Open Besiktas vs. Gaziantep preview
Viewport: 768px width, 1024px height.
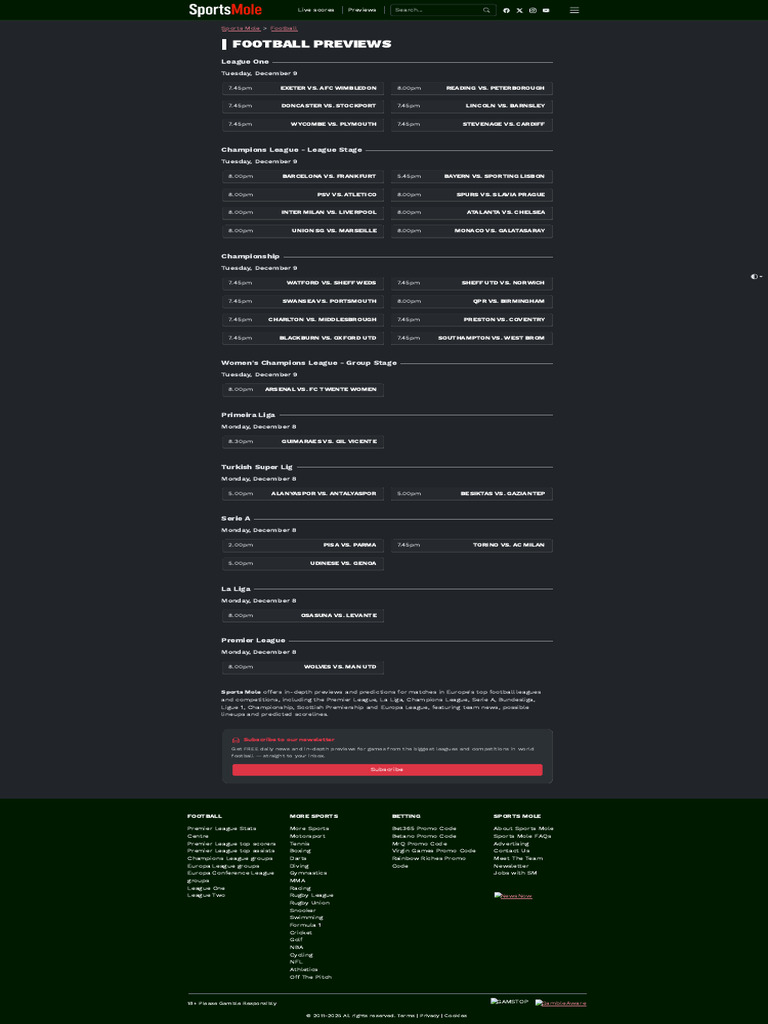[x=472, y=494]
